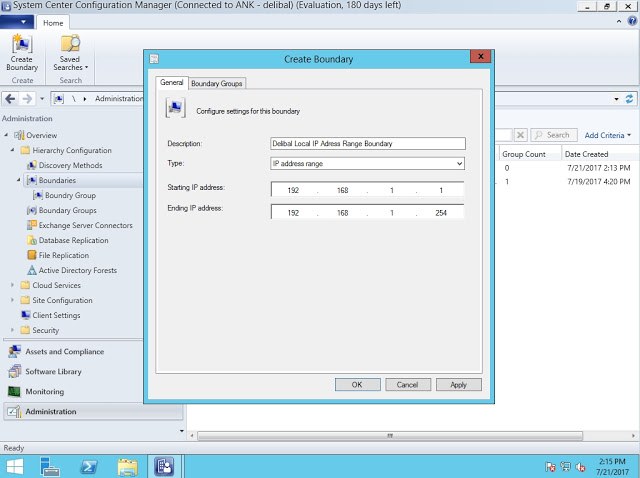The height and width of the screenshot is (478, 640).
Task: Switch to the Monitoring workspace
Action: (44, 392)
